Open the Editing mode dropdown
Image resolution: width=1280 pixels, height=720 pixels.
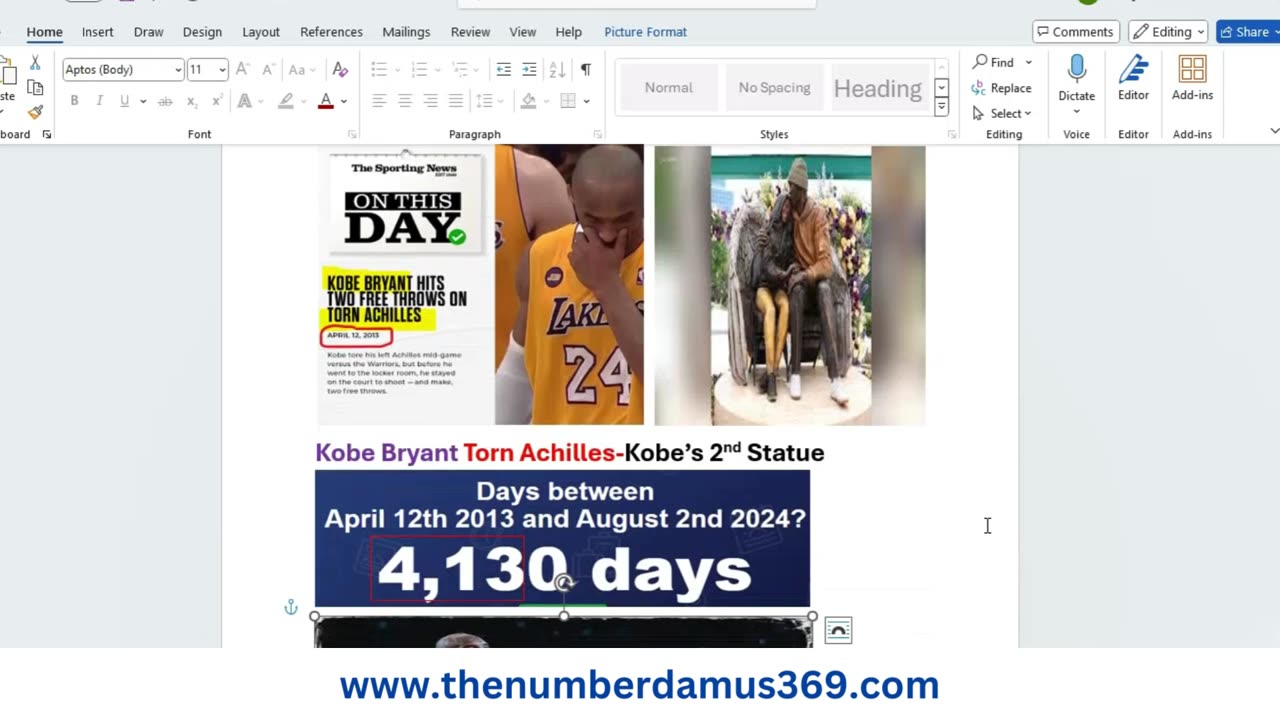(x=1168, y=32)
